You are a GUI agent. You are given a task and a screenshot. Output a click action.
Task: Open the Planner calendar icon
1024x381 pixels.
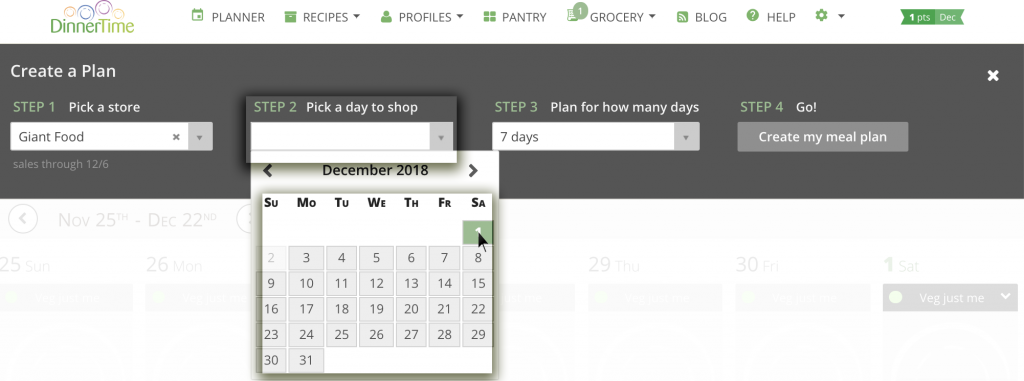pyautogui.click(x=197, y=15)
